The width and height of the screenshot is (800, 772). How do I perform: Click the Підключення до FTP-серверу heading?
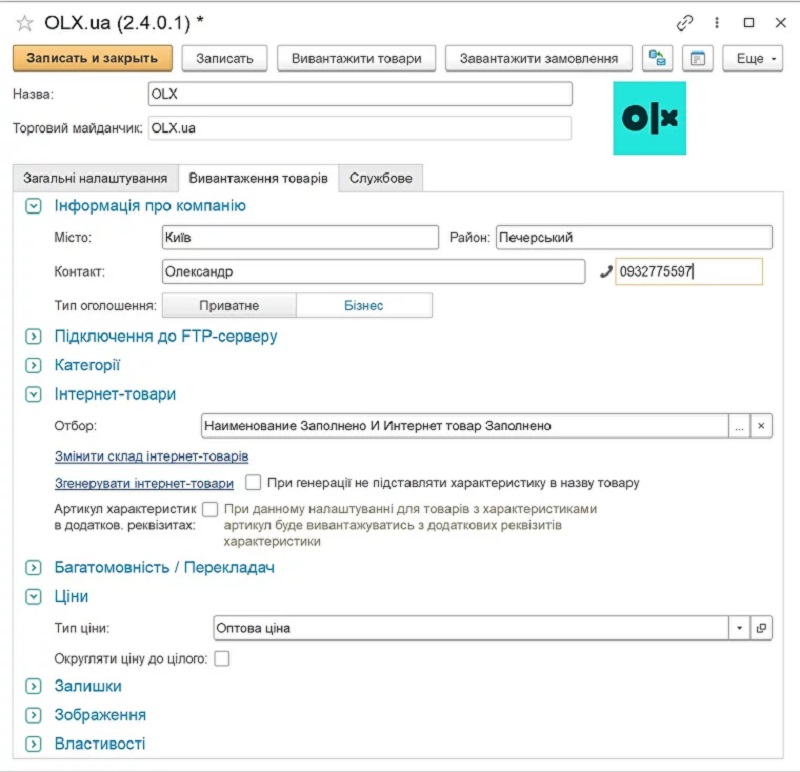coord(166,337)
